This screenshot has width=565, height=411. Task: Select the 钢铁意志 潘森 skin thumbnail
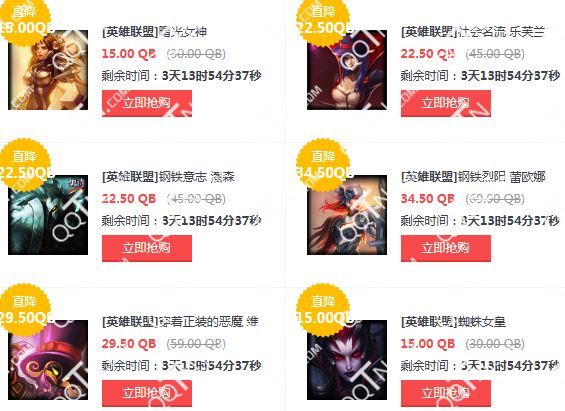[48, 215]
